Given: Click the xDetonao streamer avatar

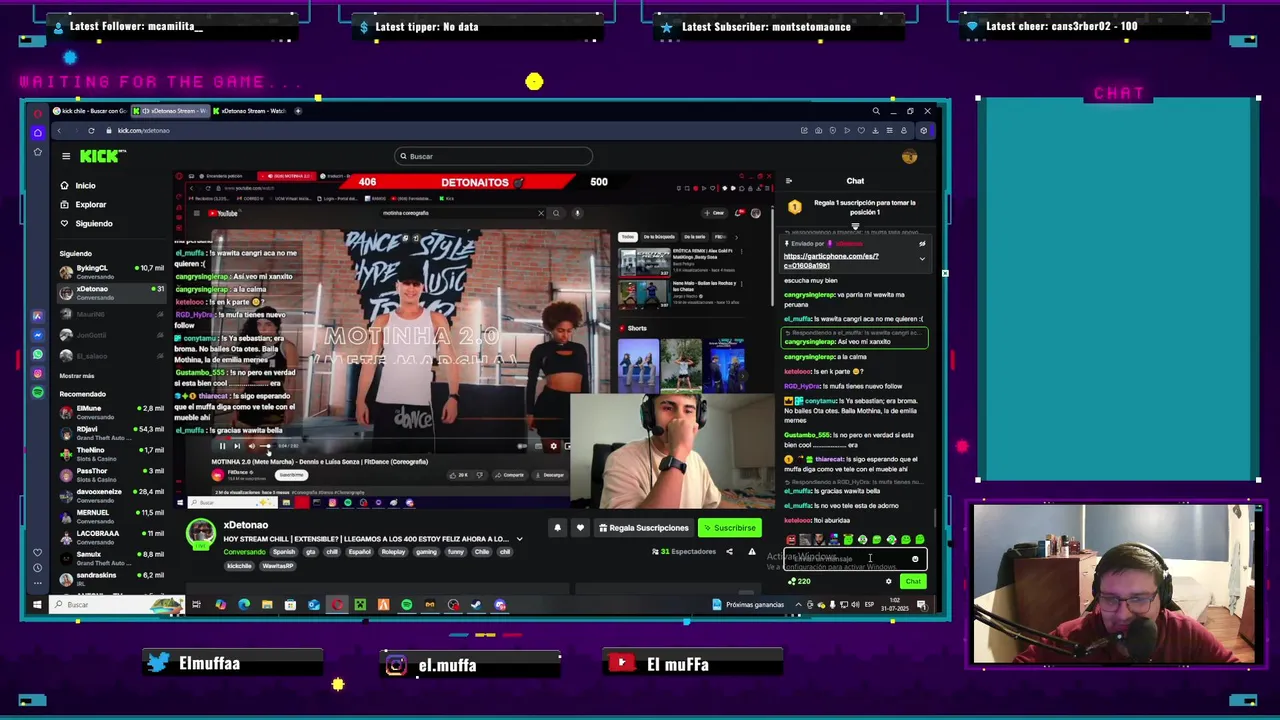Looking at the screenshot, I should pyautogui.click(x=201, y=534).
